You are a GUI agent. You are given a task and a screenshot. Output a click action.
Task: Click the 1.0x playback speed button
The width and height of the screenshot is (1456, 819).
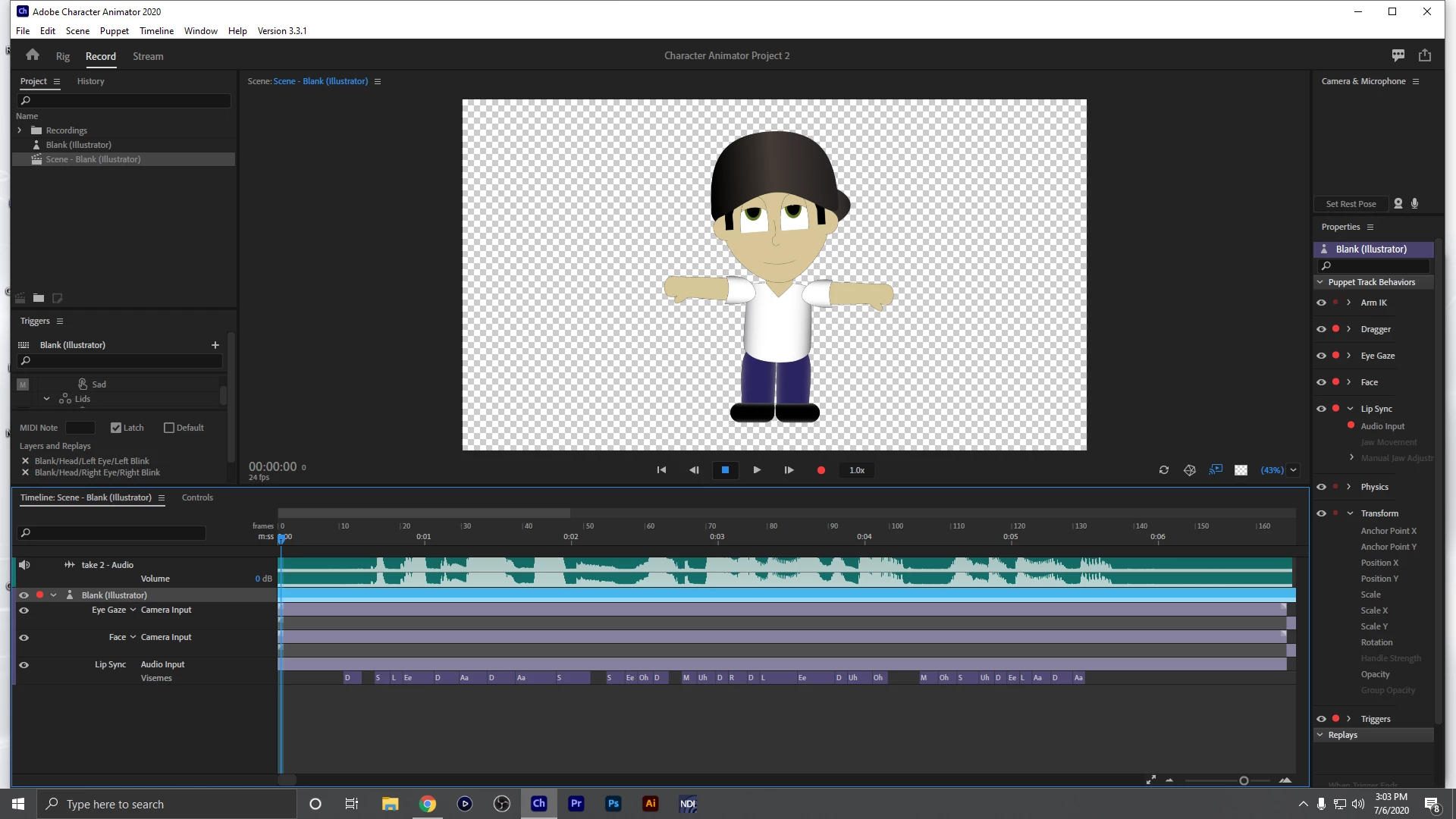[857, 470]
